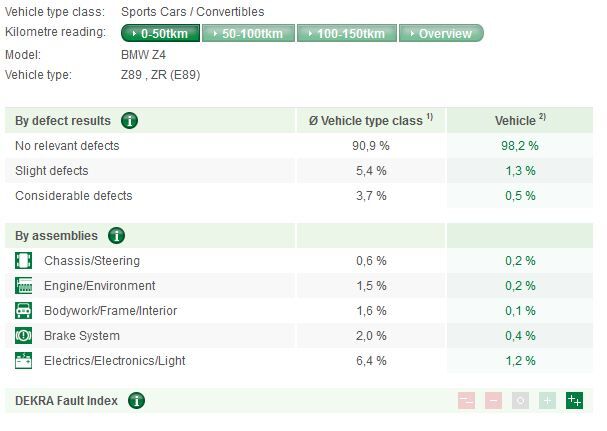The height and width of the screenshot is (431, 607).
Task: Click the Electrics/Electronics/Light row label
Action: pyautogui.click(x=114, y=361)
